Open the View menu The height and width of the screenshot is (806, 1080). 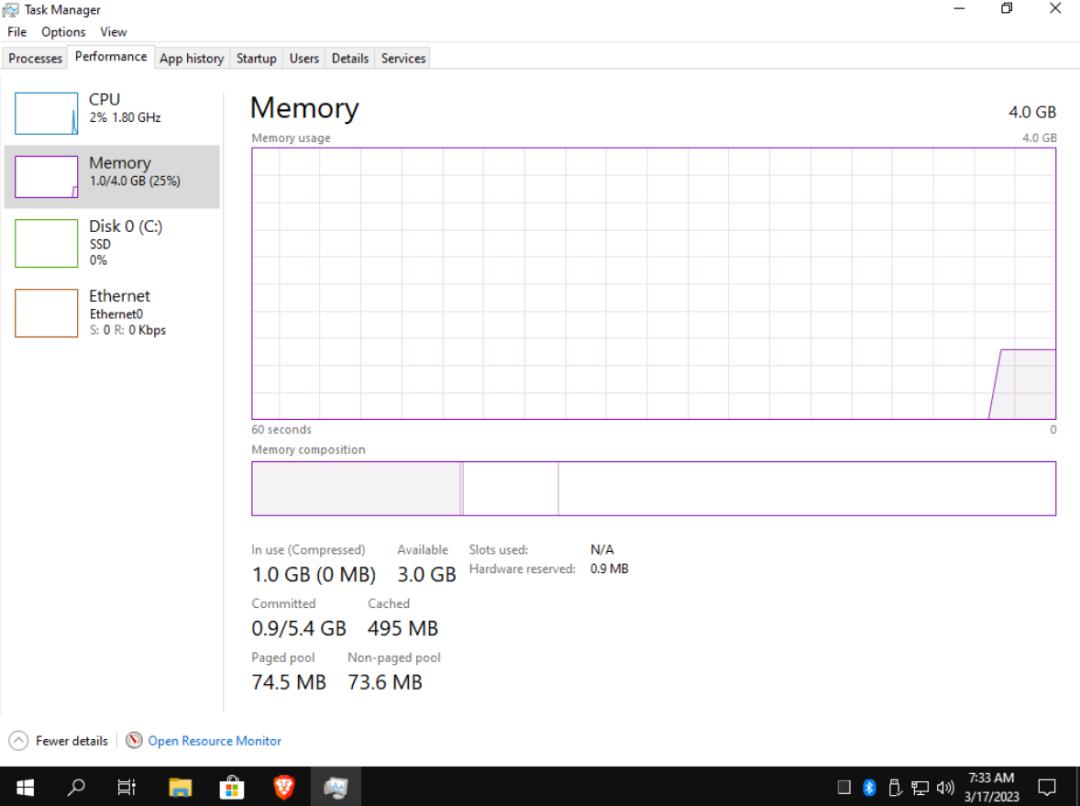(x=113, y=32)
